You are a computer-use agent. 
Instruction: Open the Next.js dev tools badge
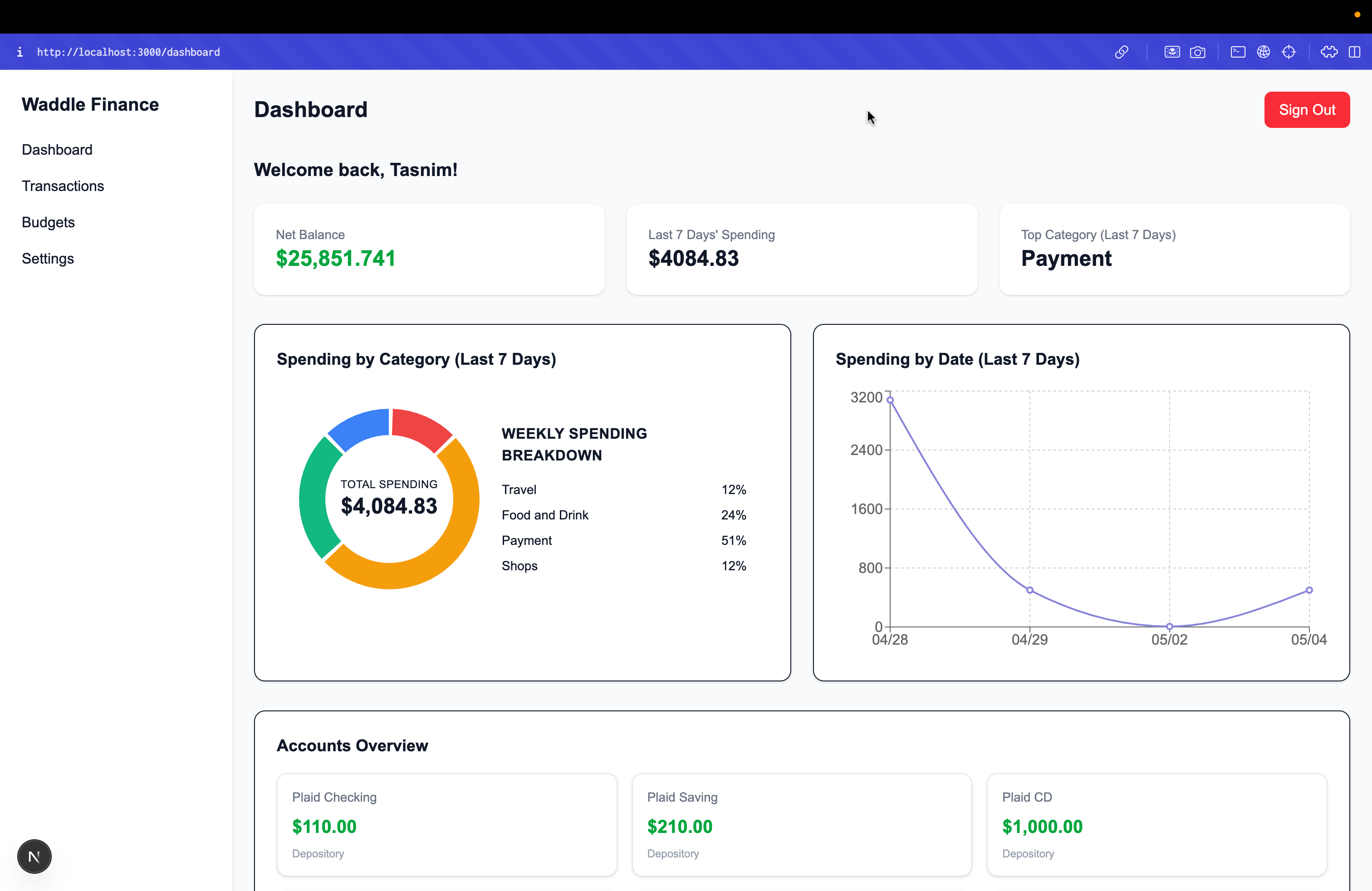click(34, 857)
